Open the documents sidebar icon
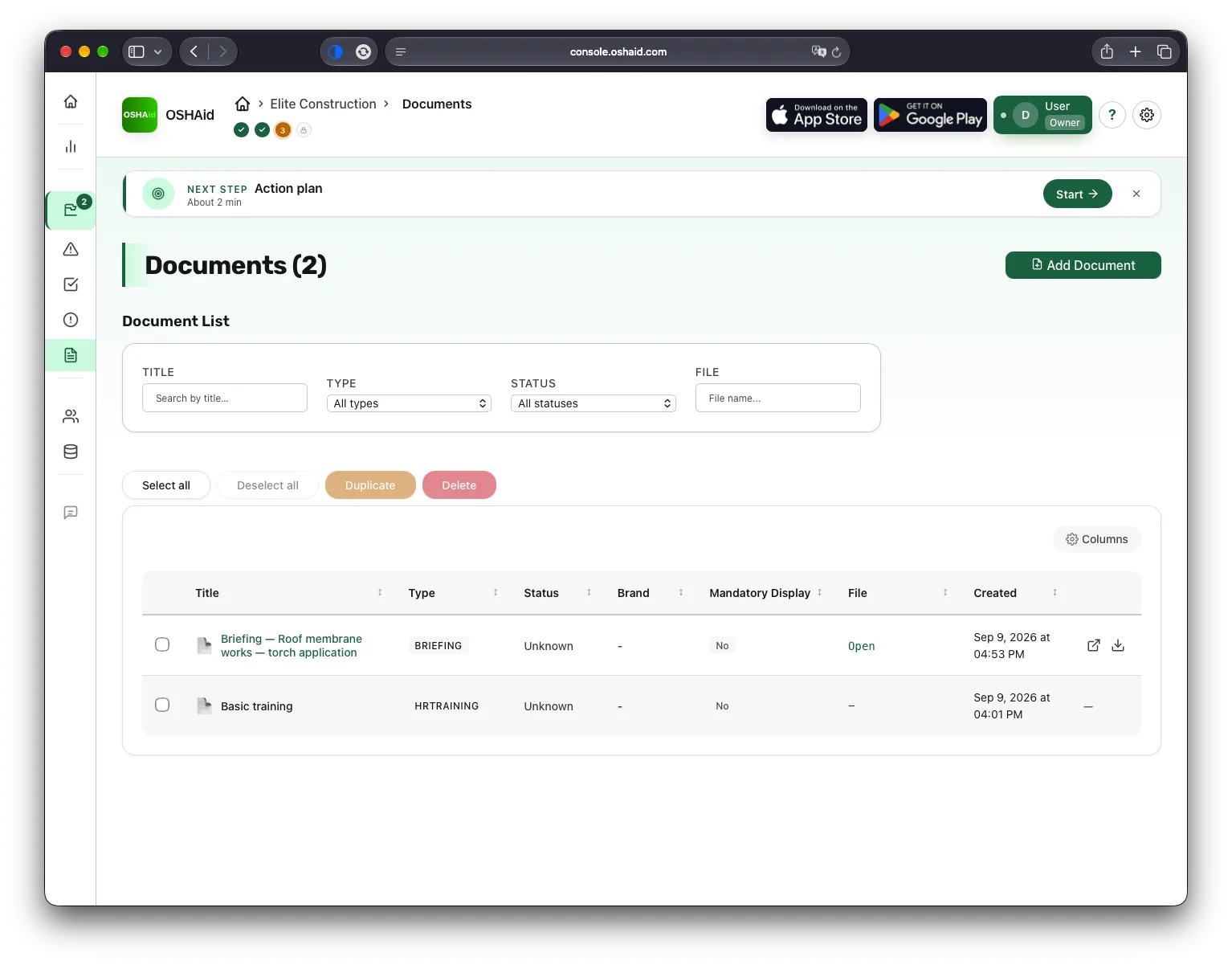The height and width of the screenshot is (965, 1232). 71,355
